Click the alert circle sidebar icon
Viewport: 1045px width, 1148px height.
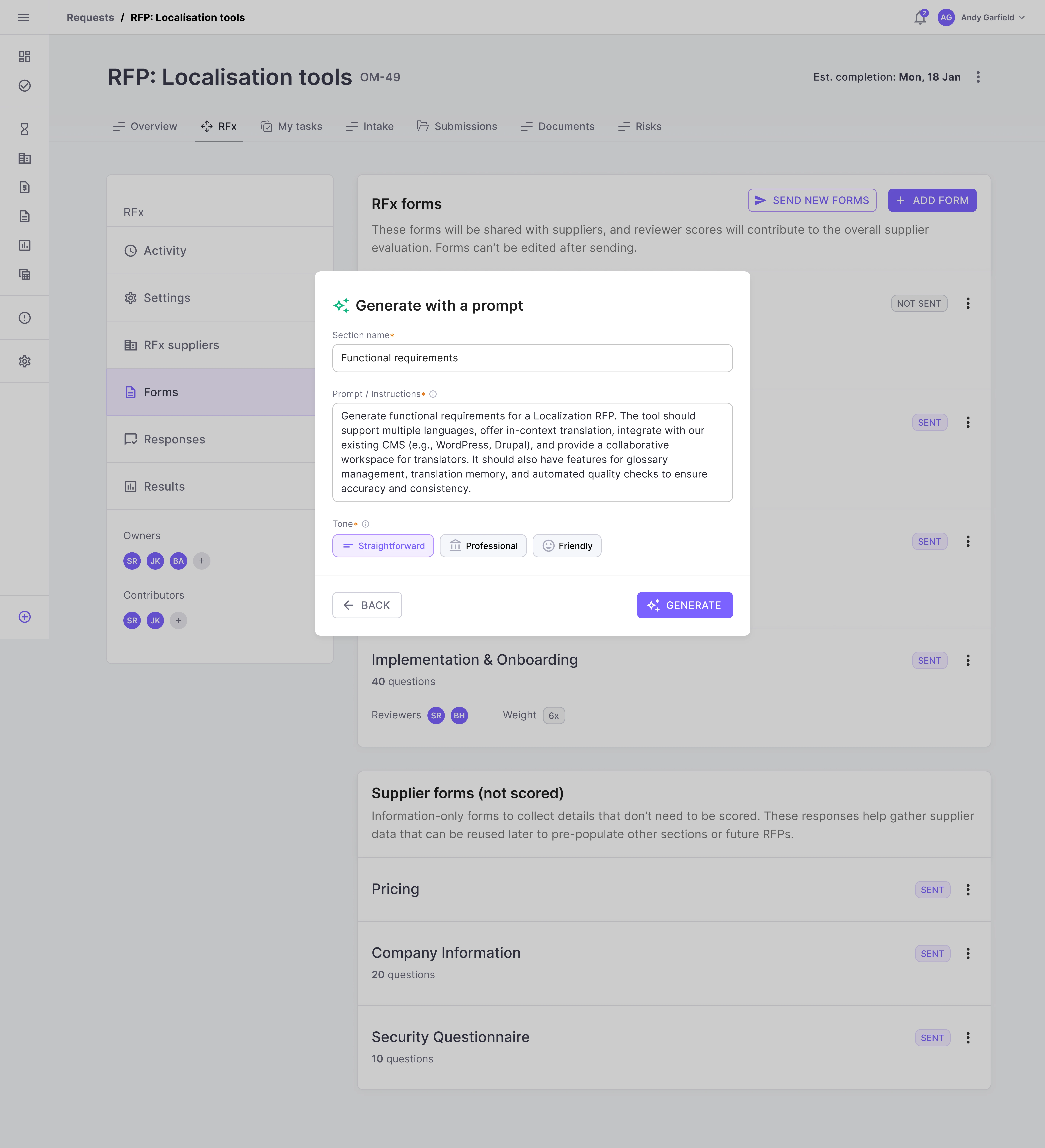pos(24,318)
